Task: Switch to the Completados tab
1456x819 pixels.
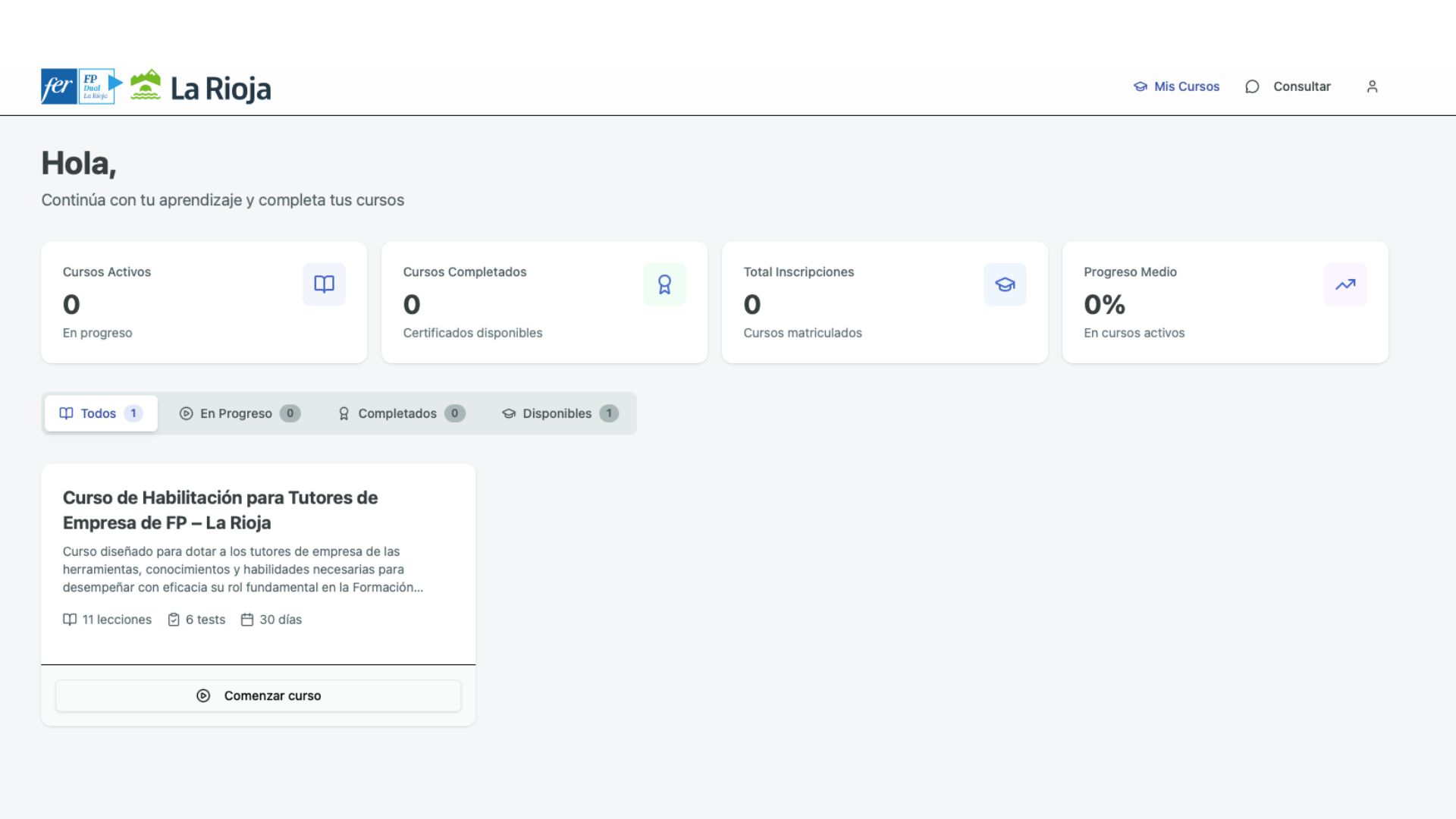Action: point(401,413)
